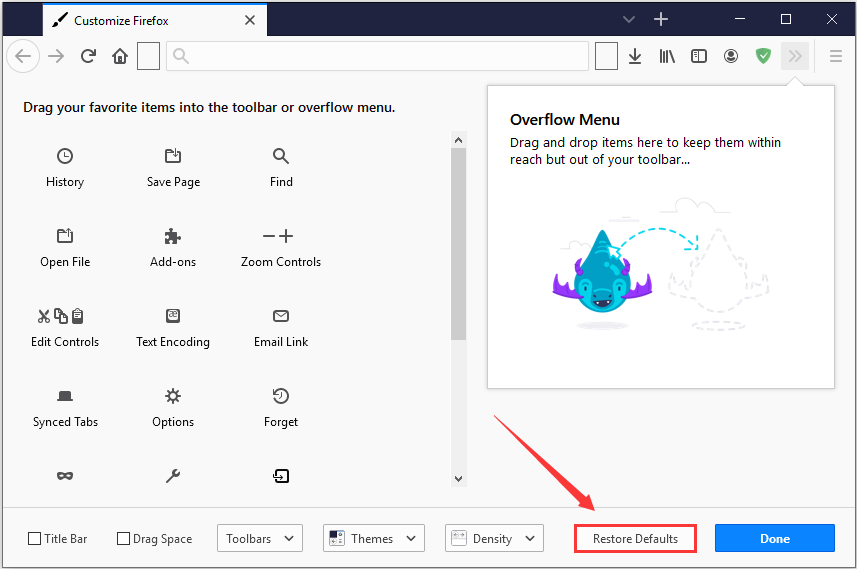Open the overflow menu chevron button
The height and width of the screenshot is (569, 857).
tap(795, 56)
